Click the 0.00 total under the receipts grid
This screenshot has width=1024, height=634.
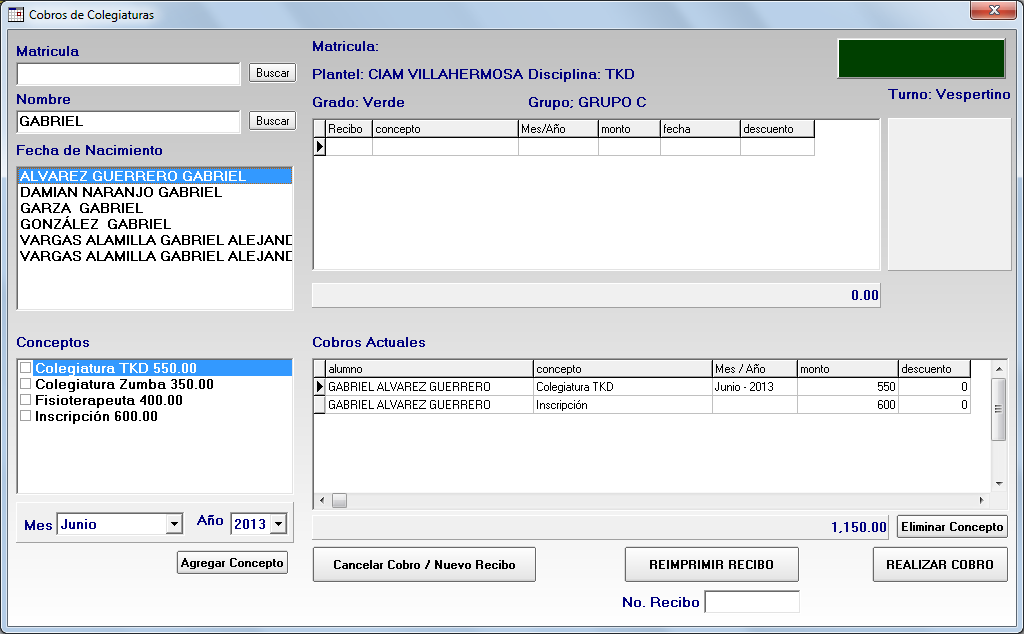click(x=865, y=295)
